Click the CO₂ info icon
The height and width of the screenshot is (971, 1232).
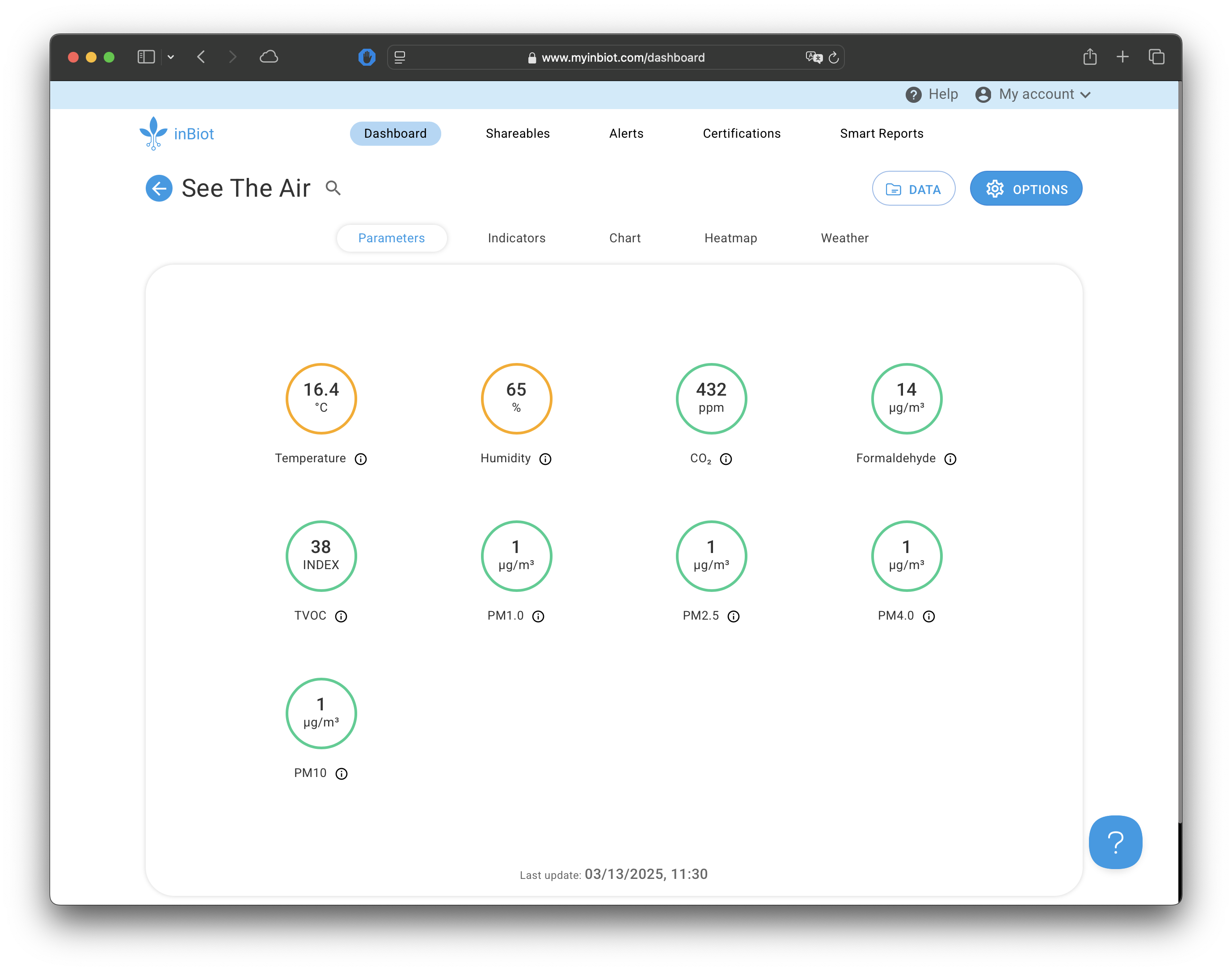(x=726, y=459)
